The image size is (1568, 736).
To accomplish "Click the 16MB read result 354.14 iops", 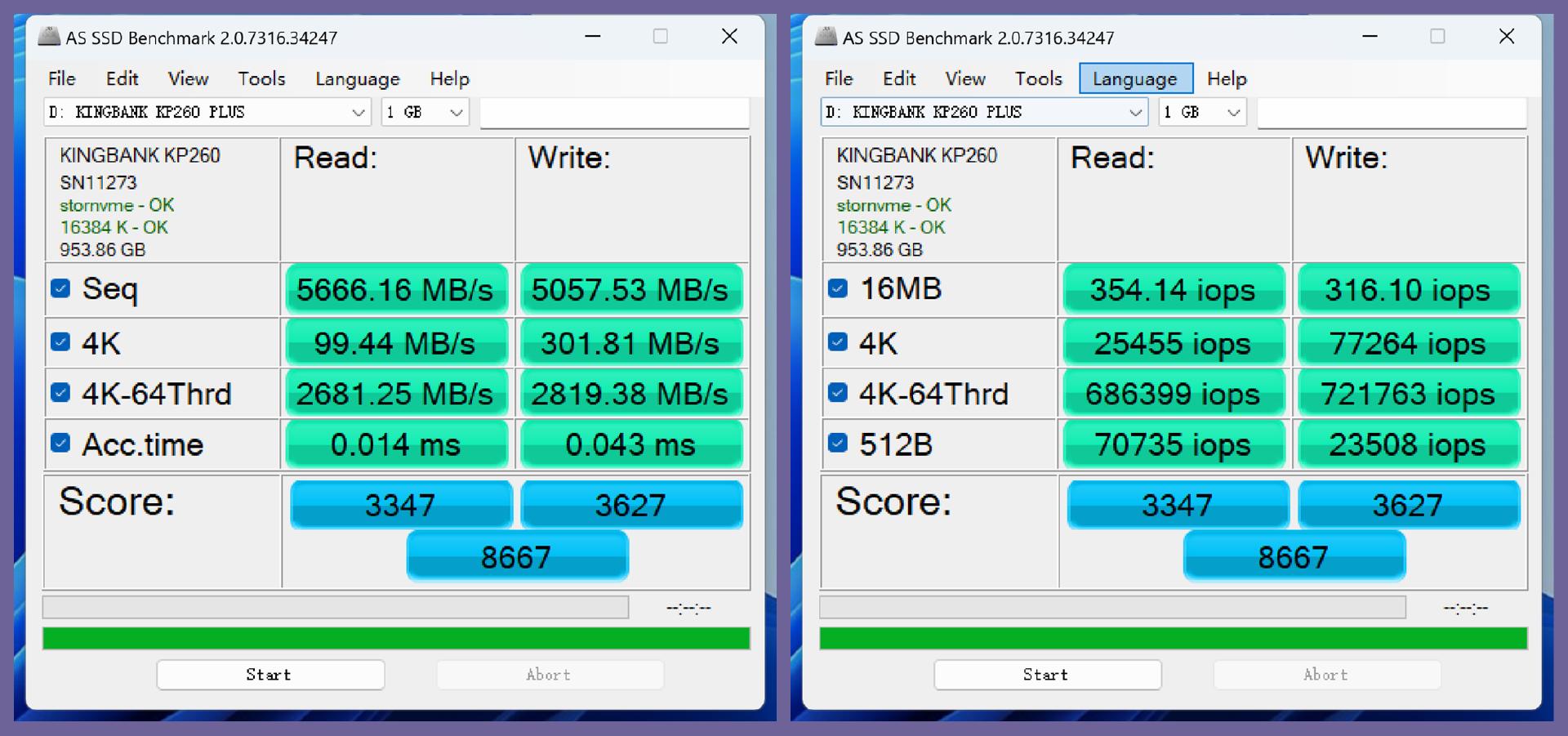I will (x=1174, y=289).
